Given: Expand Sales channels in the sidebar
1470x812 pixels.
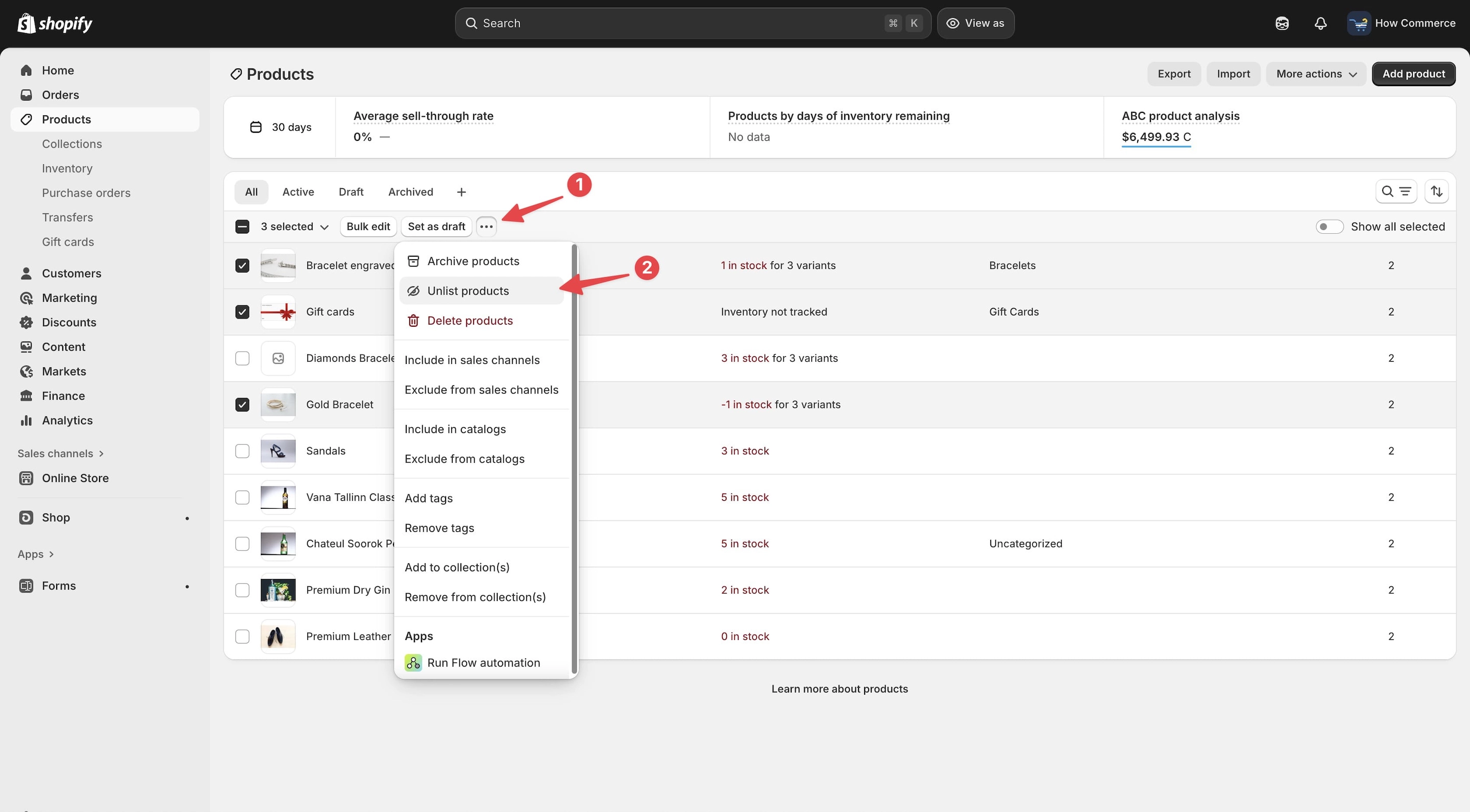Looking at the screenshot, I should (x=61, y=454).
